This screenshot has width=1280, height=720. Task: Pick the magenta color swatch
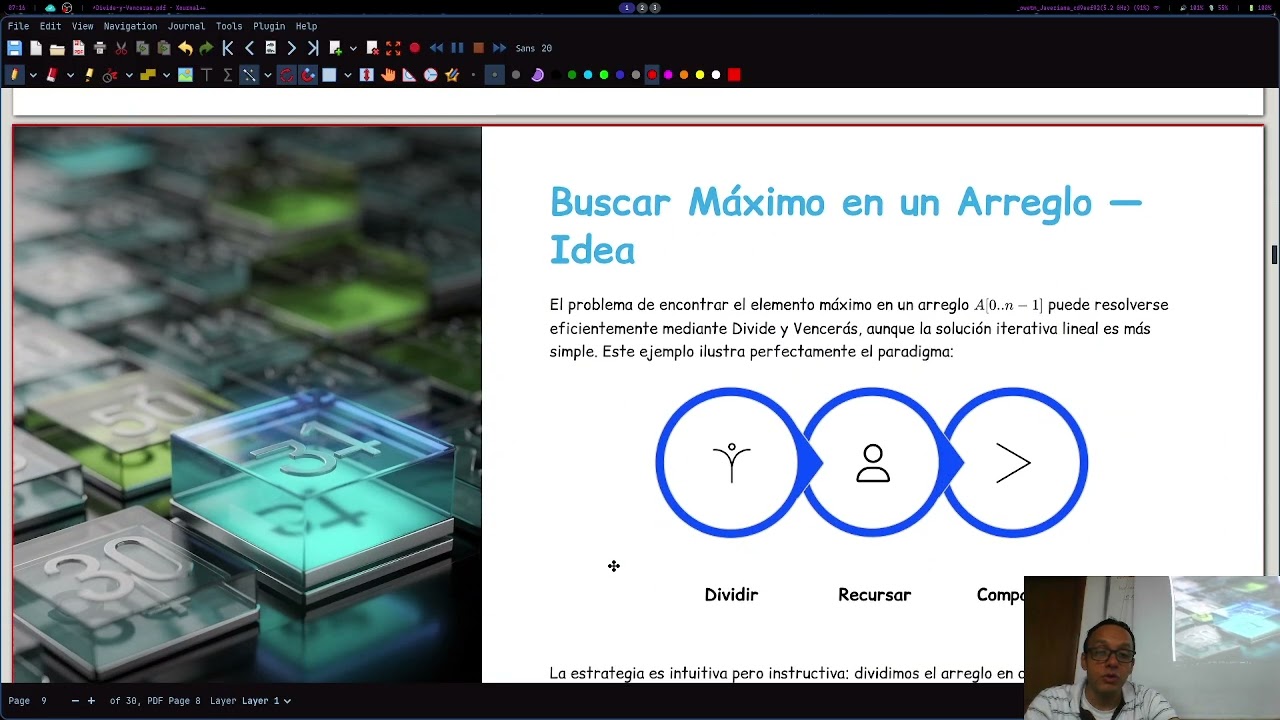(668, 75)
